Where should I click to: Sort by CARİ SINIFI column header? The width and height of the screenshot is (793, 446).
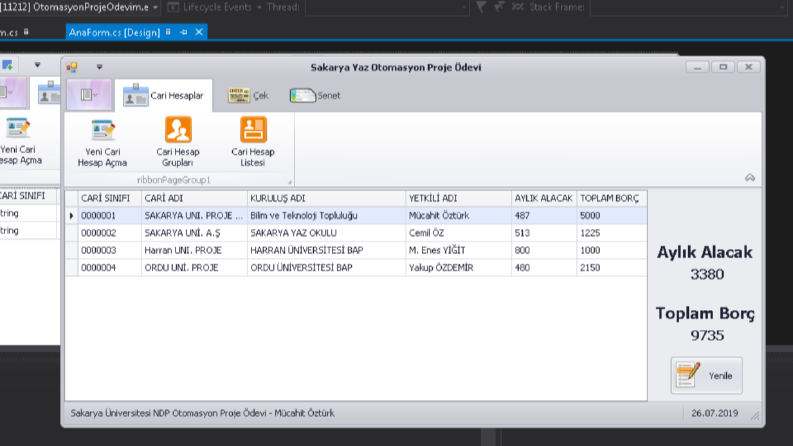click(x=110, y=198)
